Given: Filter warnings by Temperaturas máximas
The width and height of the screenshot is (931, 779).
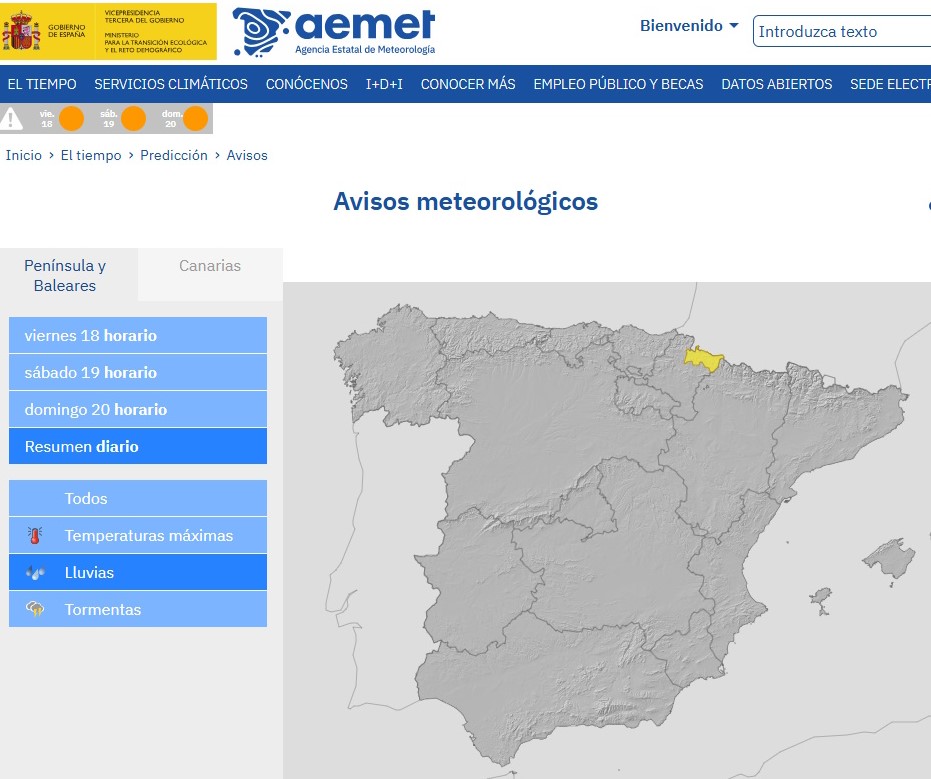Looking at the screenshot, I should point(138,536).
